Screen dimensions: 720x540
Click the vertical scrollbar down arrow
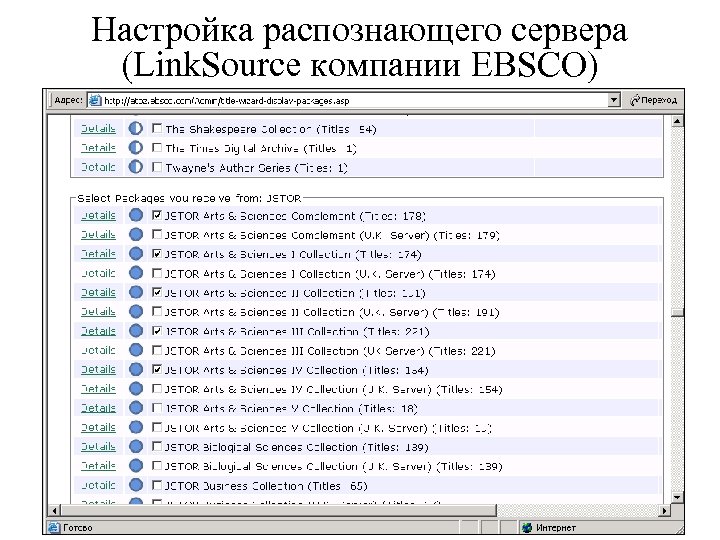pos(677,497)
